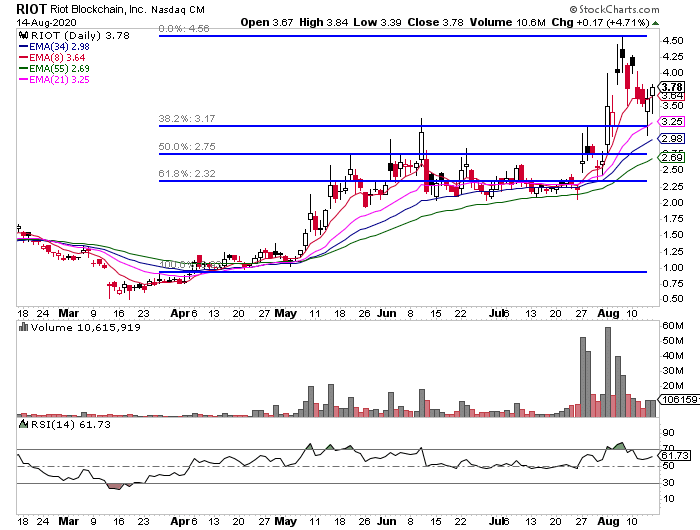Click the green up-triangle after Chg percentage
The height and width of the screenshot is (530, 700).
(x=655, y=23)
